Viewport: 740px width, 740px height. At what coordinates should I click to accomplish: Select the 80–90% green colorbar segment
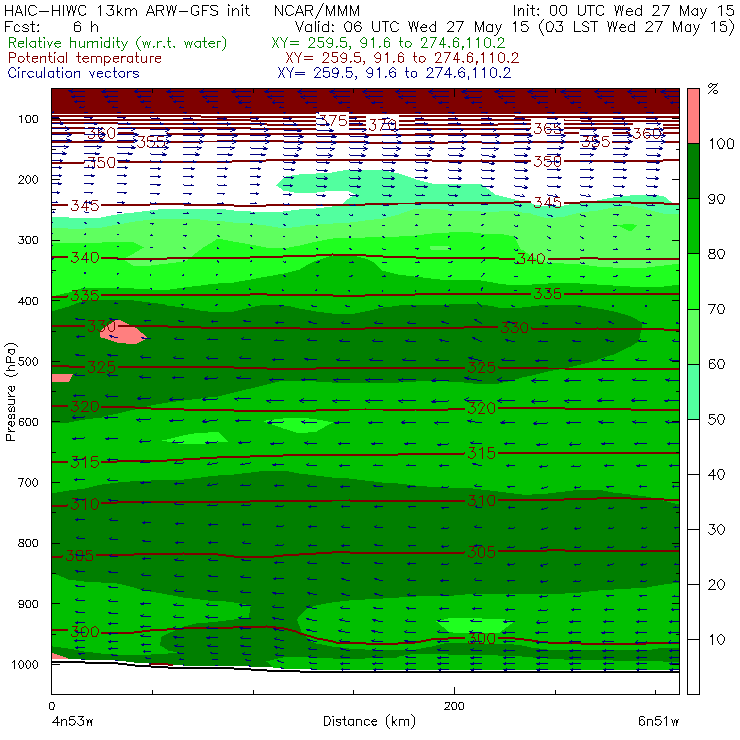tap(693, 226)
